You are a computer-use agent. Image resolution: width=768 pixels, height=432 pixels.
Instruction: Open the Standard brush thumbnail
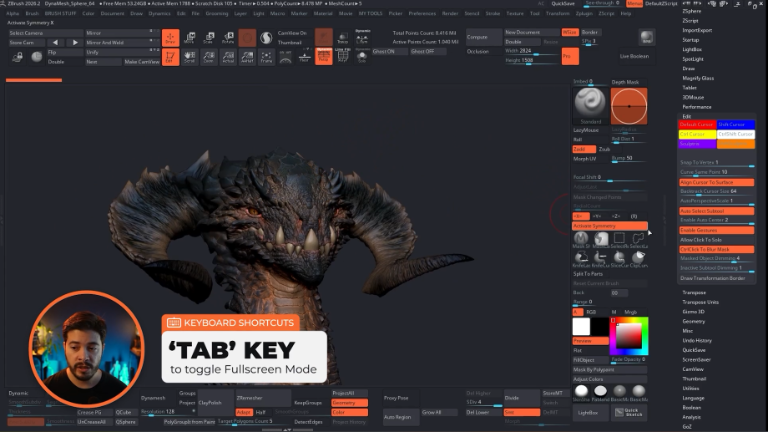pos(590,105)
